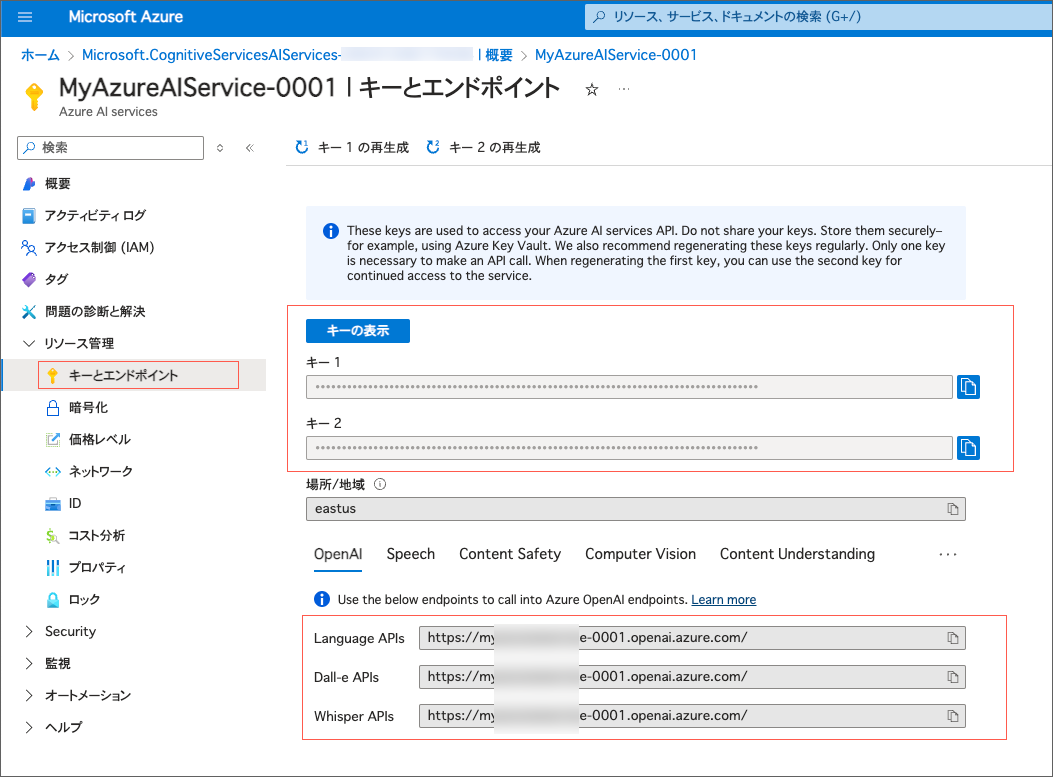This screenshot has width=1053, height=777.
Task: Click the eastus region field
Action: 636,509
